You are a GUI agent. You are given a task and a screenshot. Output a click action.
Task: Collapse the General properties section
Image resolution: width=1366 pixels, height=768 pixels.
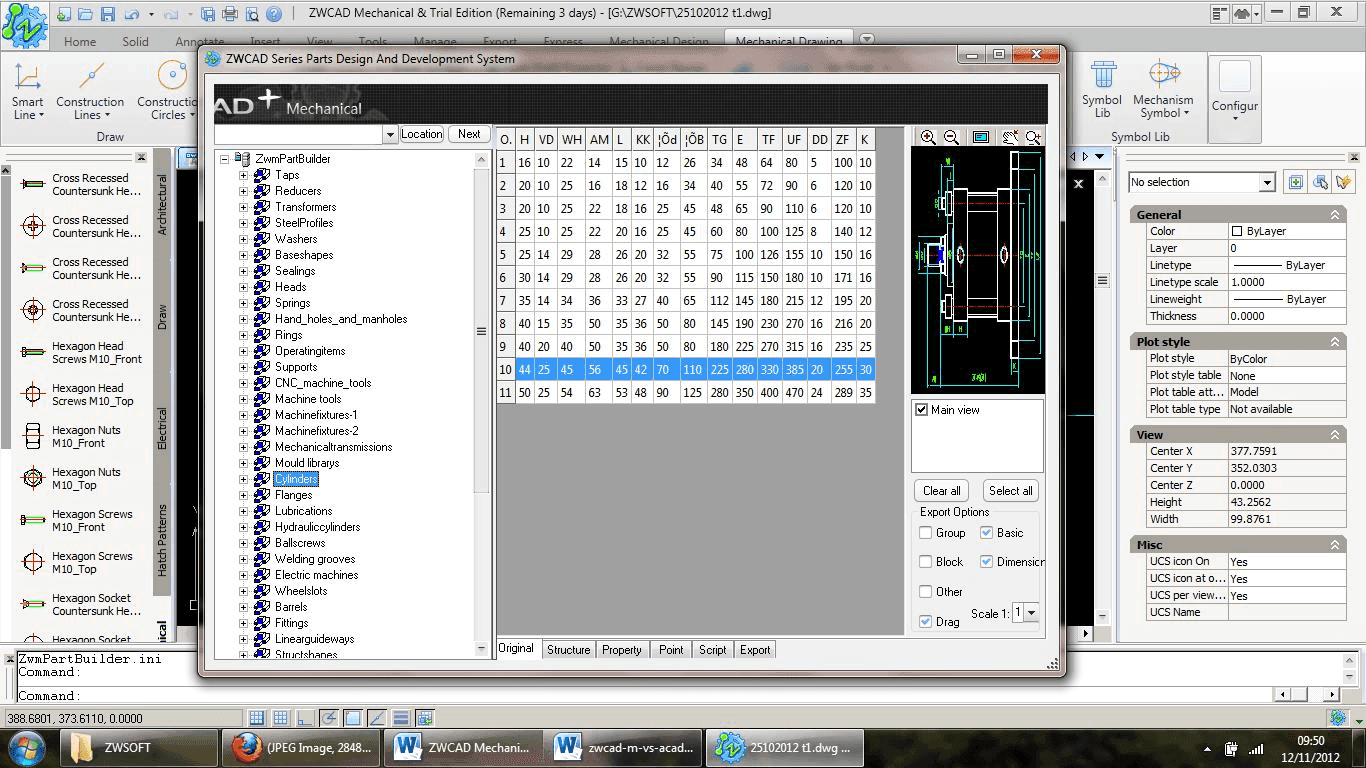[1334, 215]
